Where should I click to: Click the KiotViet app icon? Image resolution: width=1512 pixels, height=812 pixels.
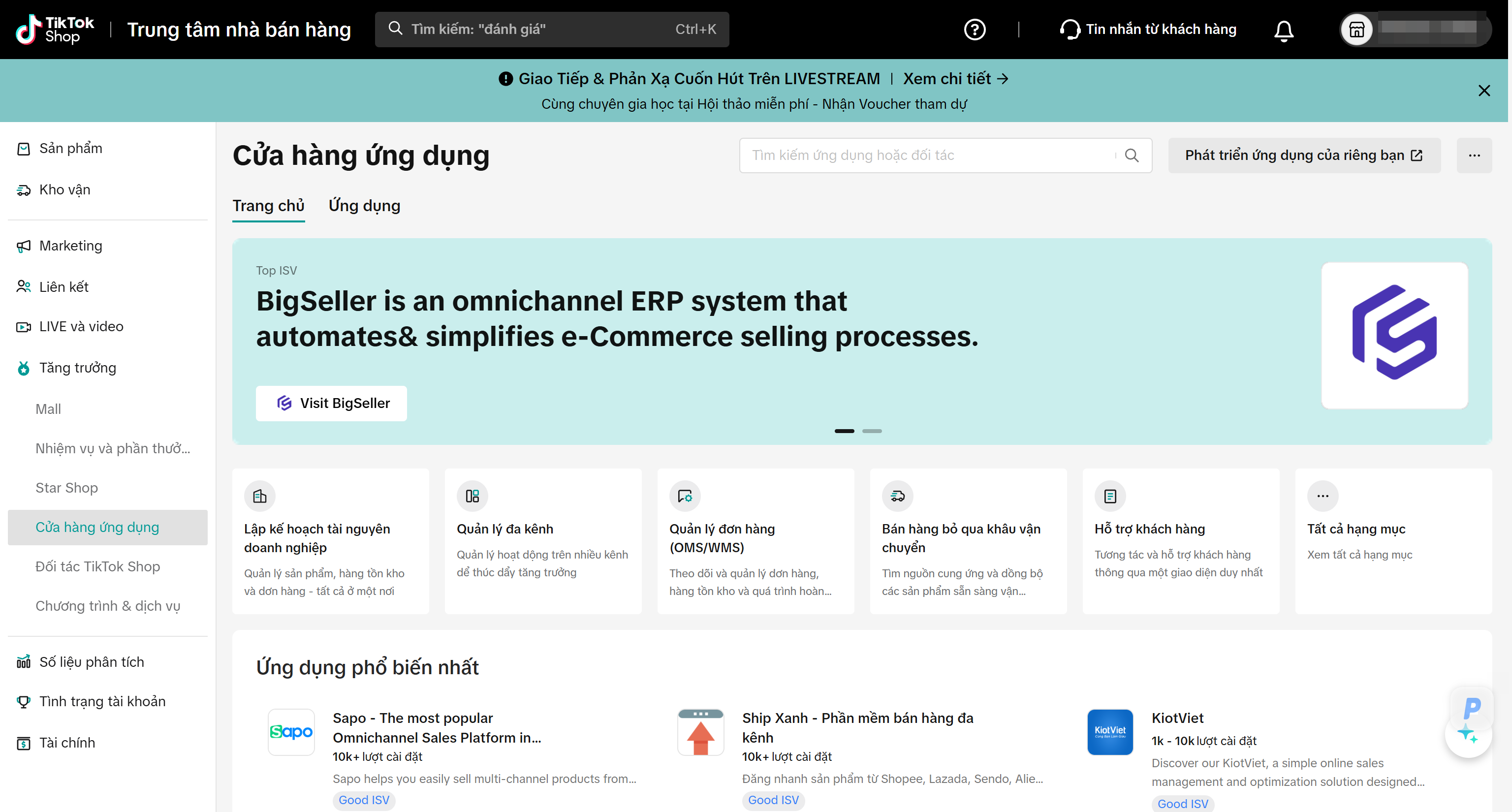click(x=1109, y=732)
